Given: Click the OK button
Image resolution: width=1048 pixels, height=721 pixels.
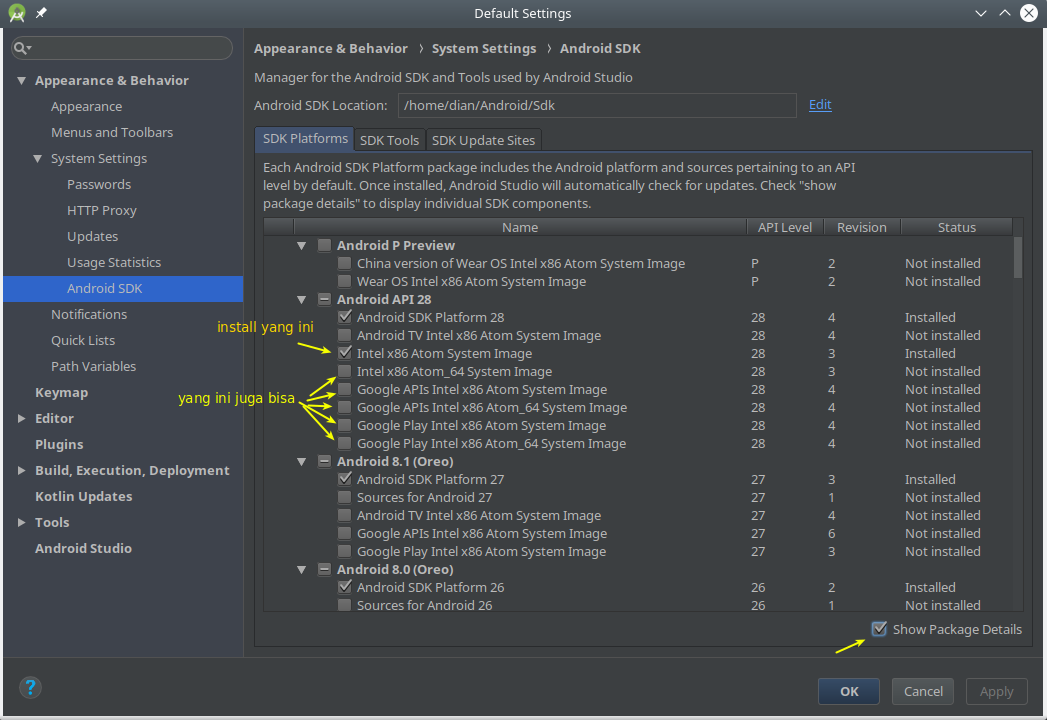Looking at the screenshot, I should point(848,691).
